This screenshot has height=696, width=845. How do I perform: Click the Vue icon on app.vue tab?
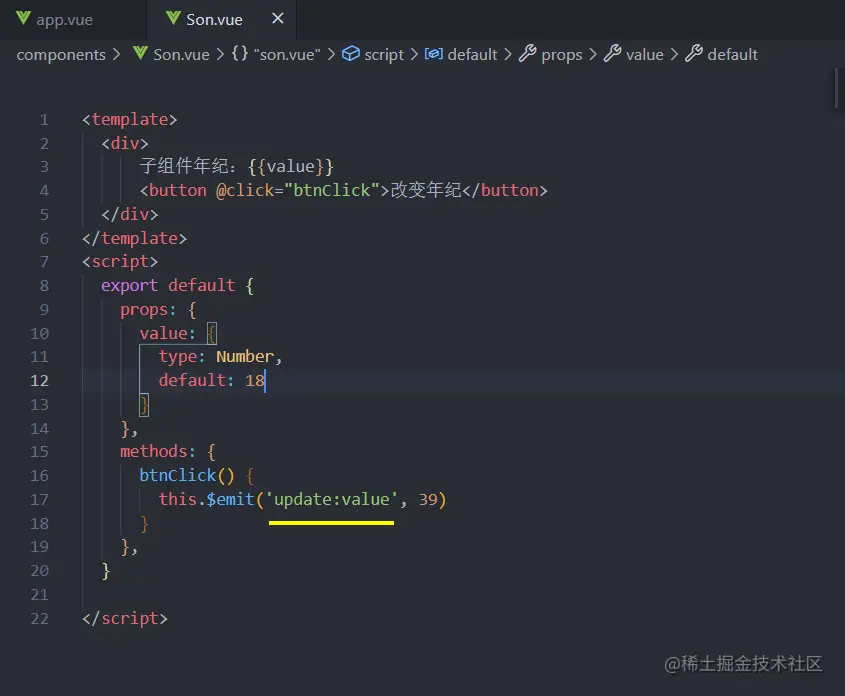23,19
